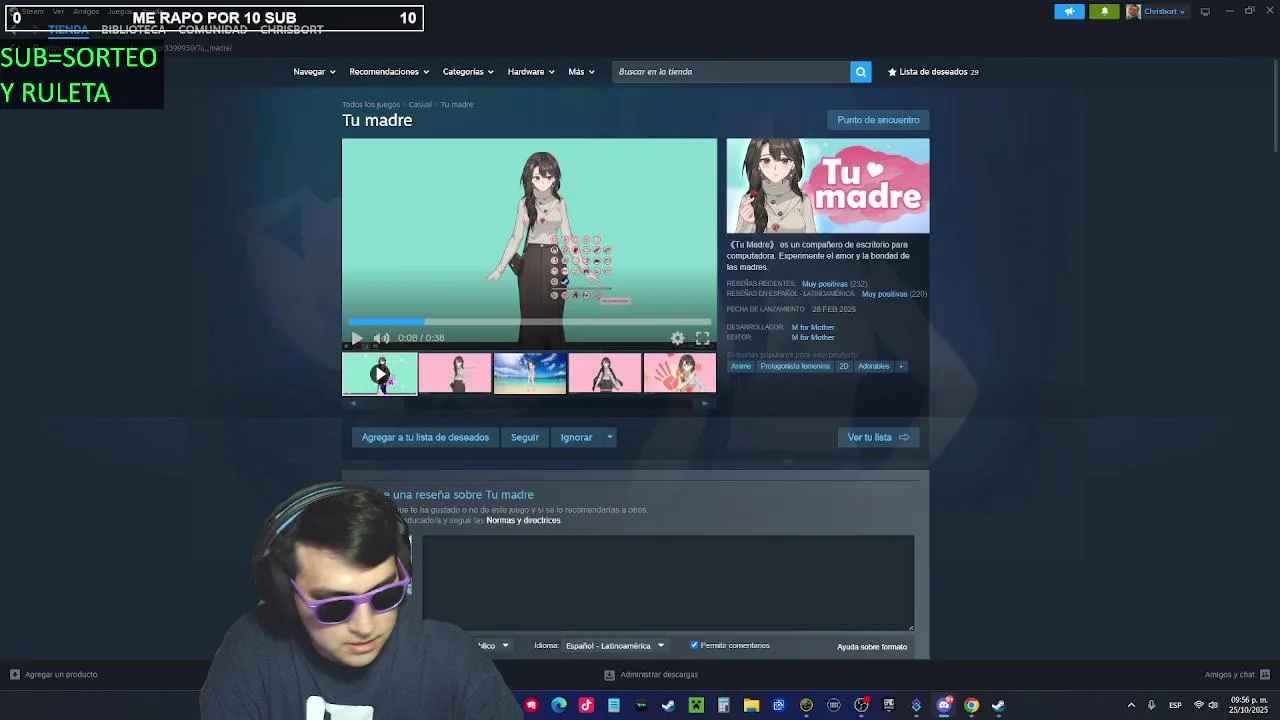Select the last thumbnail with hearts
Screen dimensions: 1280x720
(x=680, y=373)
